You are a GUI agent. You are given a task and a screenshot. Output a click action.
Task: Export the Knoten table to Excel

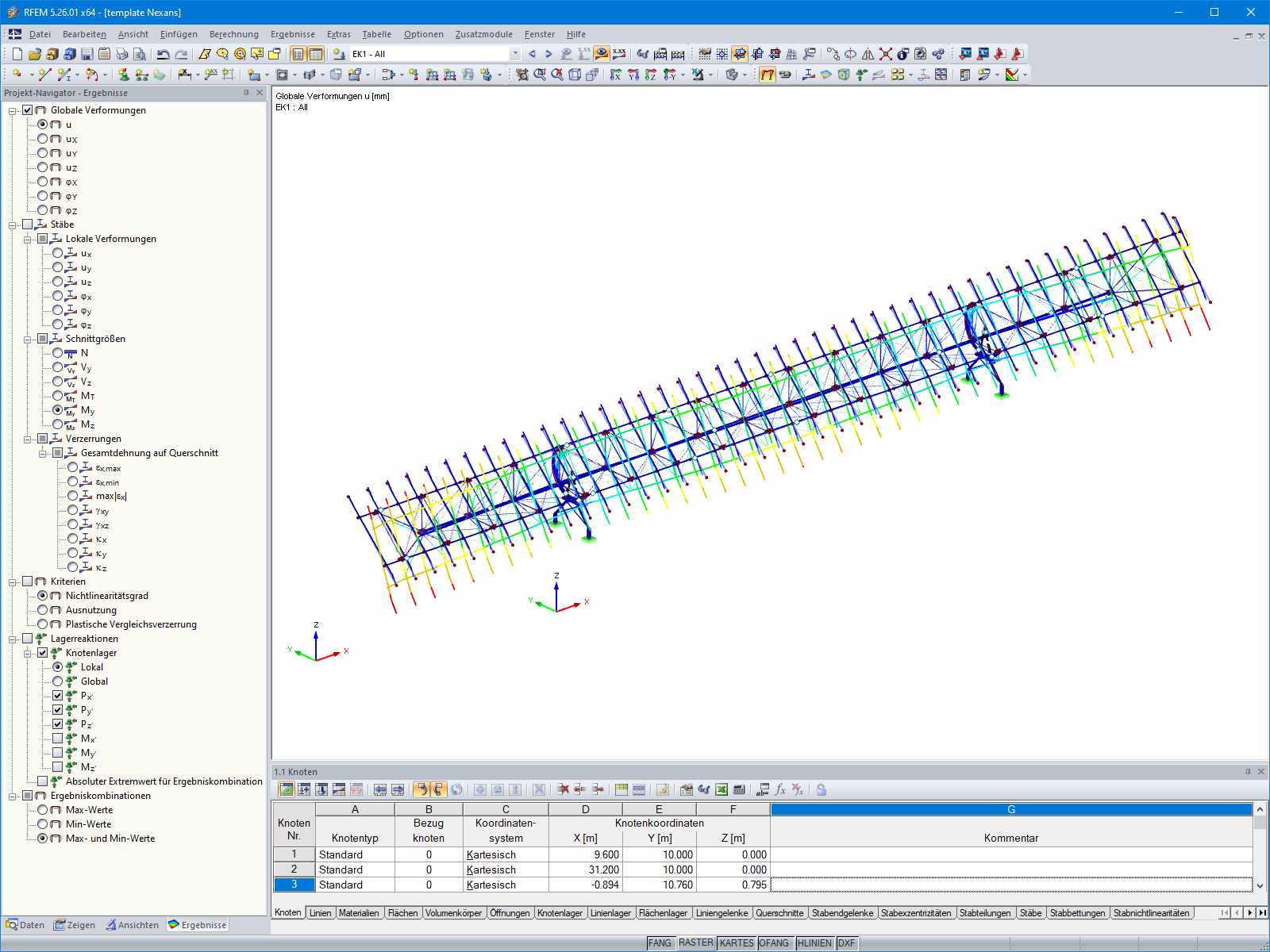coord(722,790)
